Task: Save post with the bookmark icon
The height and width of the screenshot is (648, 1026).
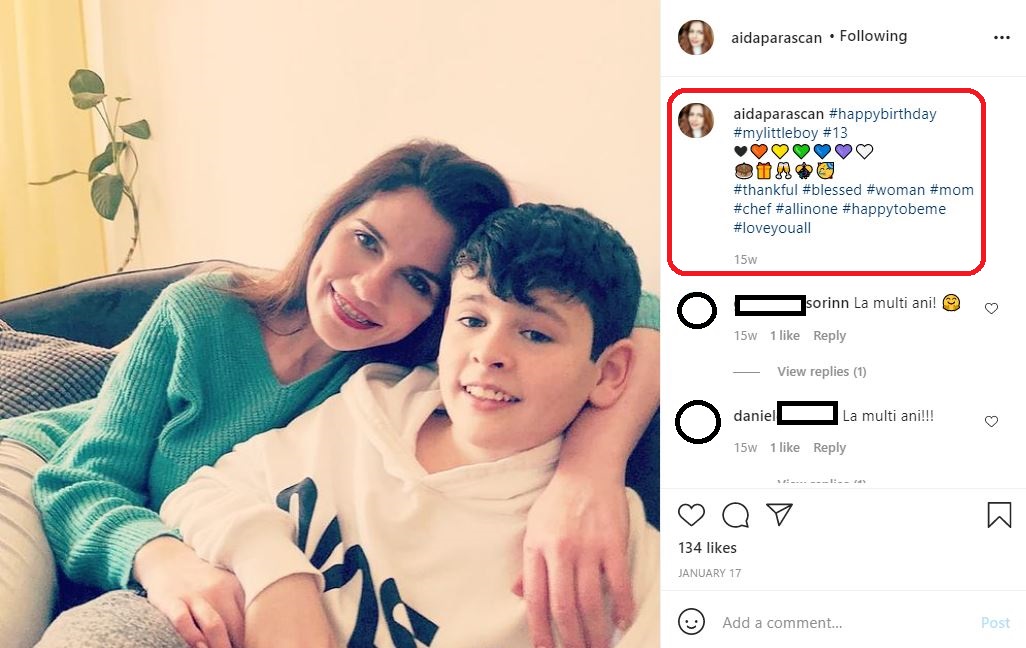Action: (x=999, y=515)
